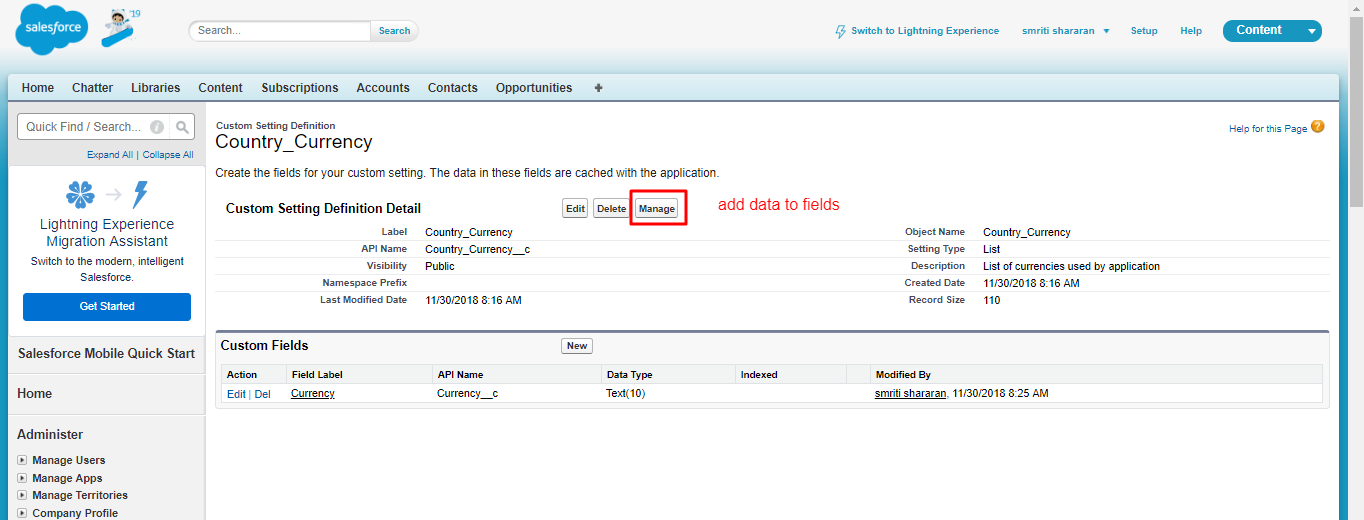Click the Search button in header

pos(394,31)
